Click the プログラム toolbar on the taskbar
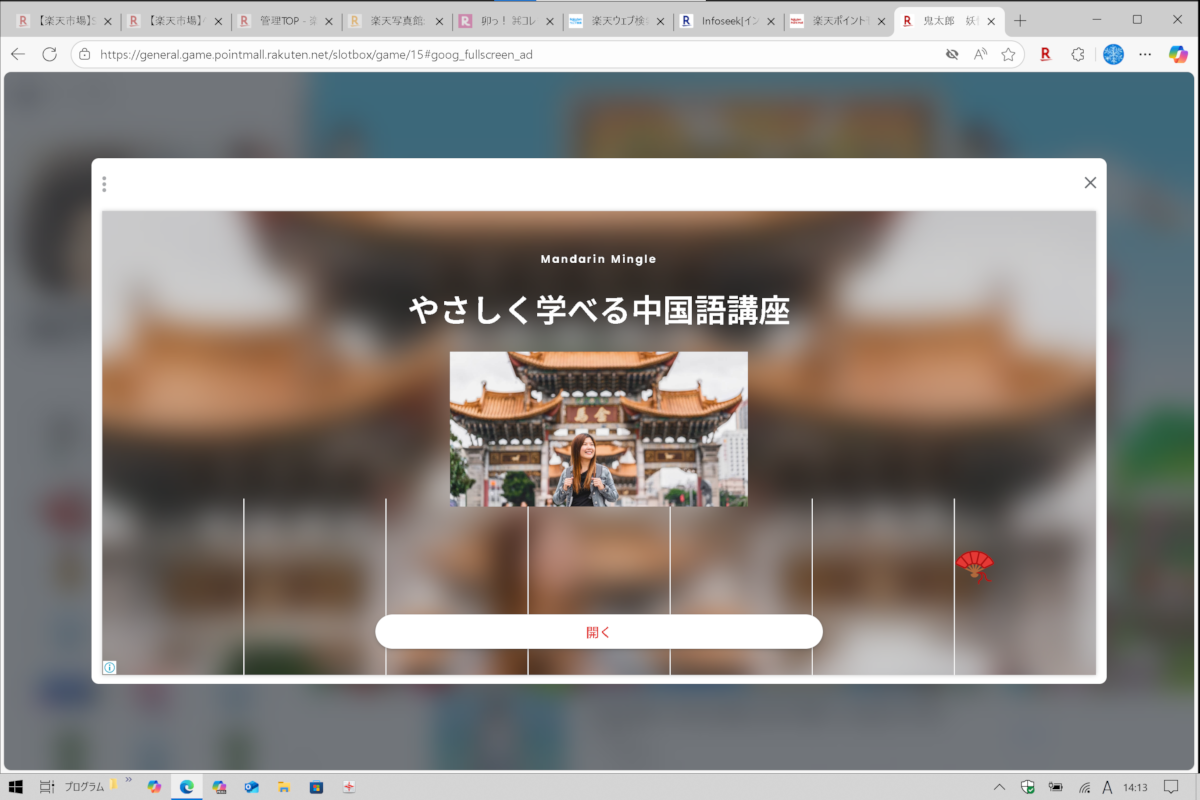Viewport: 1200px width, 800px height. 85,787
